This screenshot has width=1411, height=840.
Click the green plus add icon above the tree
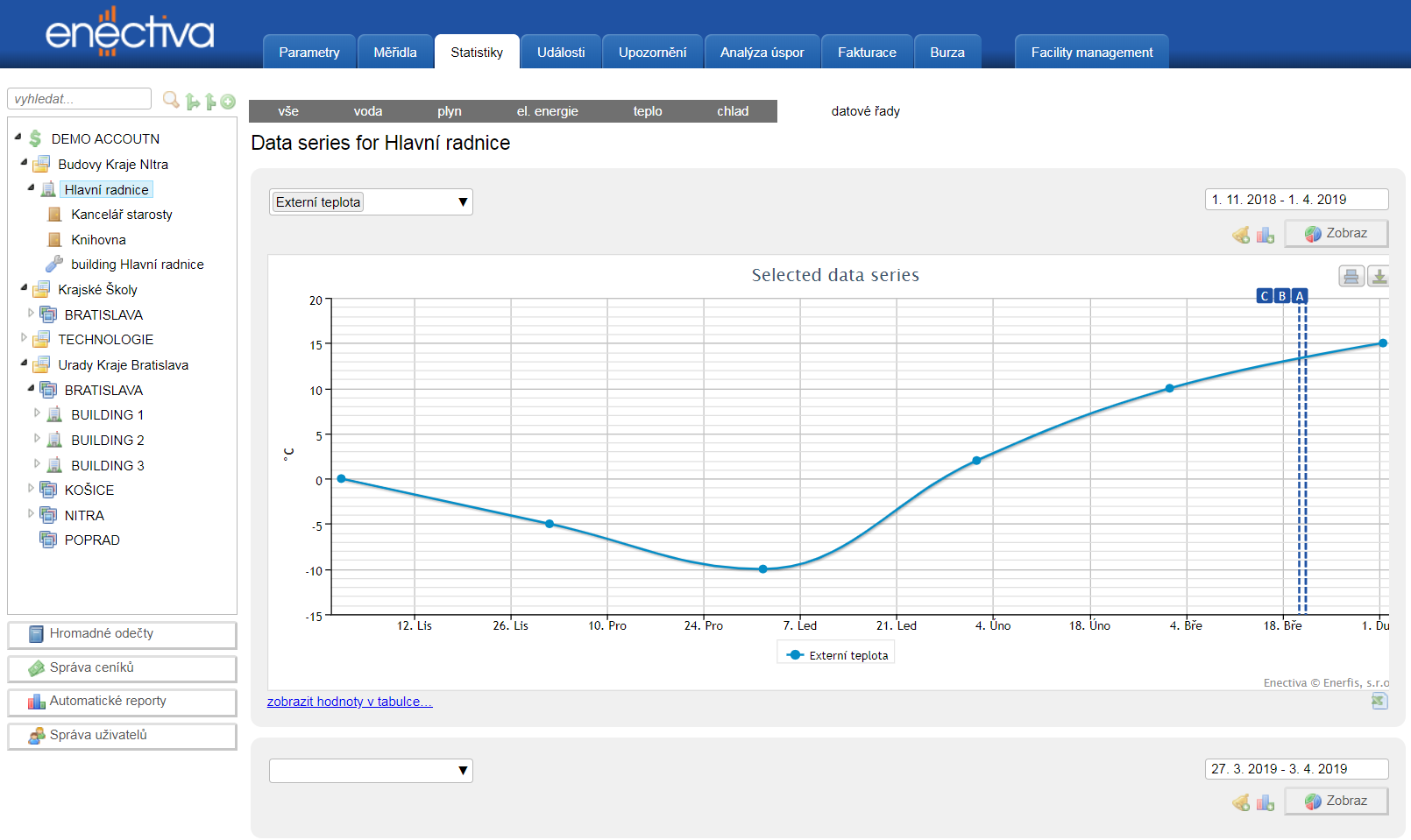pos(228,102)
